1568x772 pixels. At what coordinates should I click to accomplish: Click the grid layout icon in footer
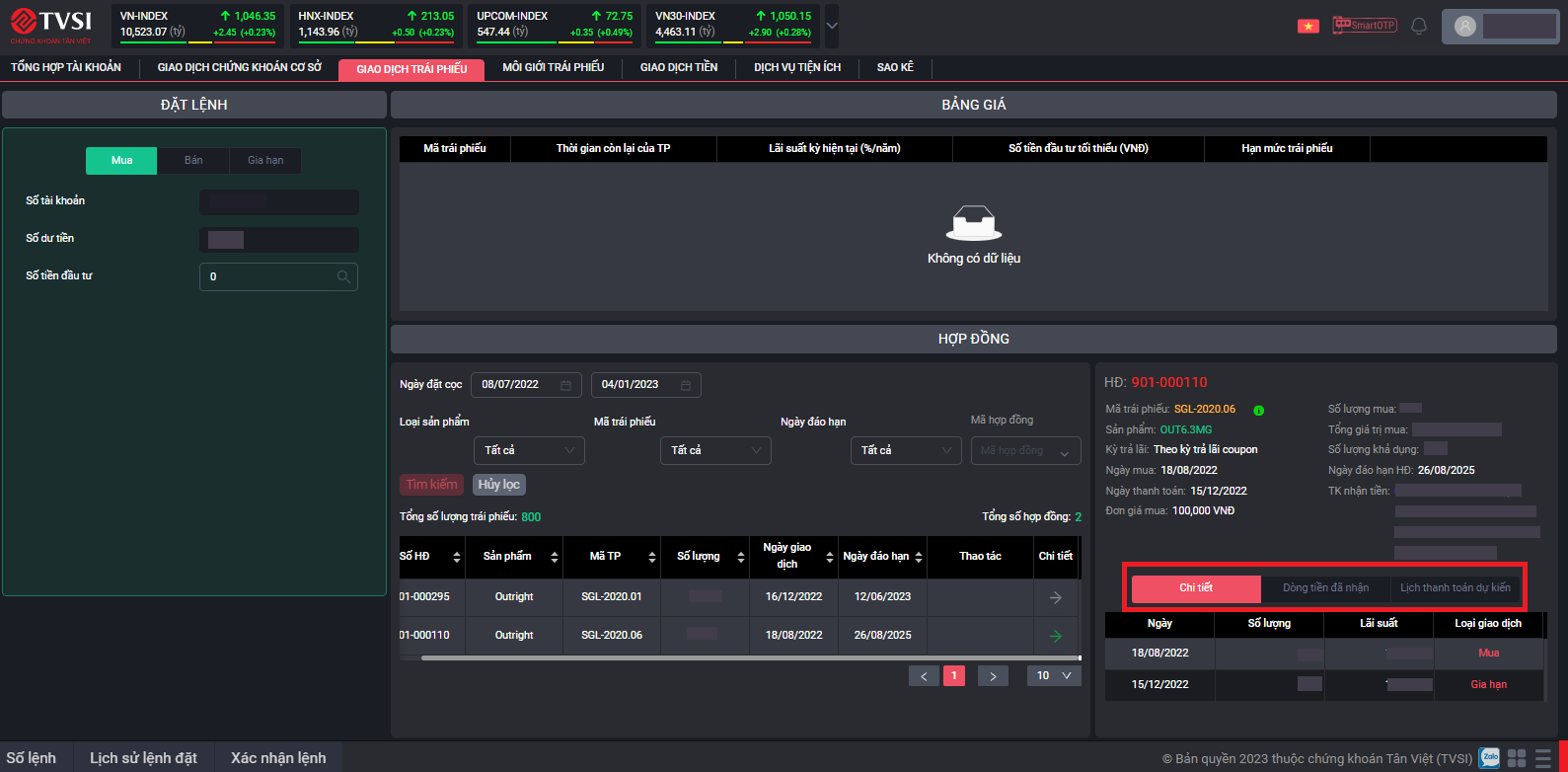[1517, 758]
